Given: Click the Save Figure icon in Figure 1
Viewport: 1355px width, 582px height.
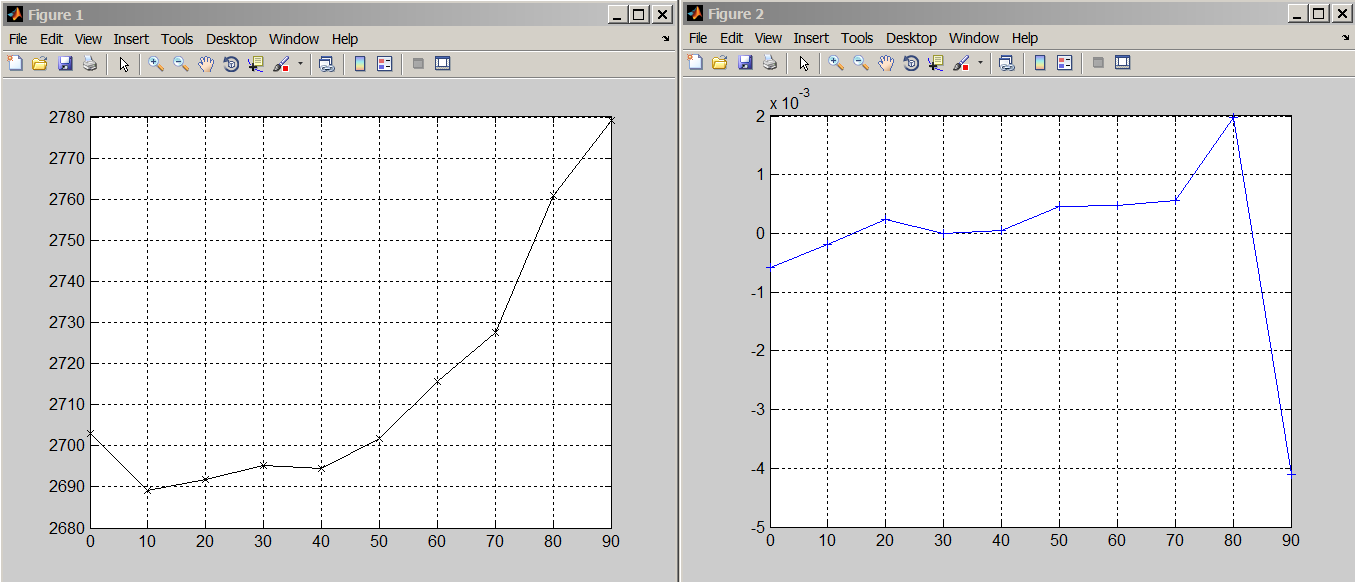Looking at the screenshot, I should tap(65, 63).
